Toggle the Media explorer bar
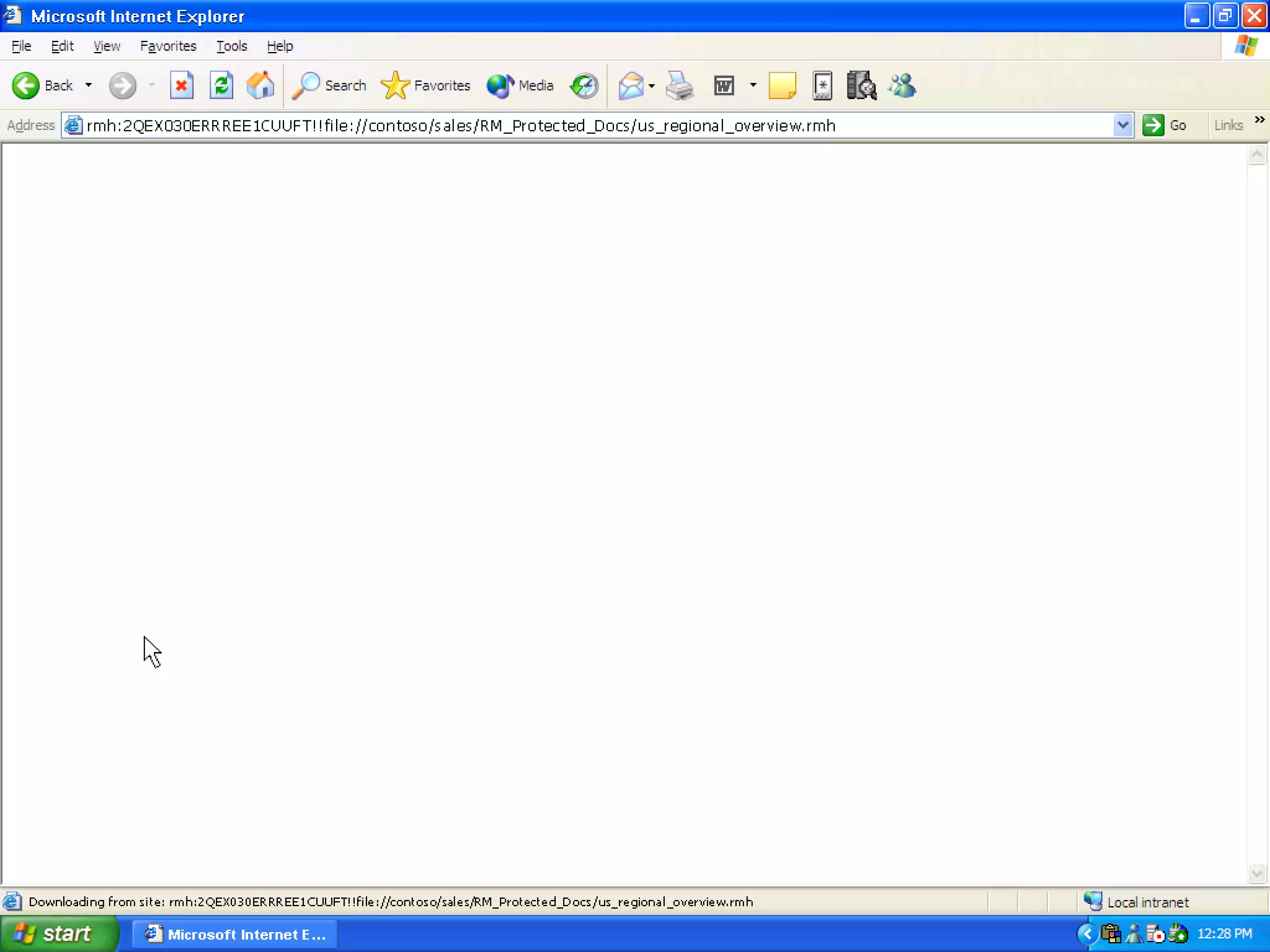The height and width of the screenshot is (952, 1270). click(x=520, y=86)
